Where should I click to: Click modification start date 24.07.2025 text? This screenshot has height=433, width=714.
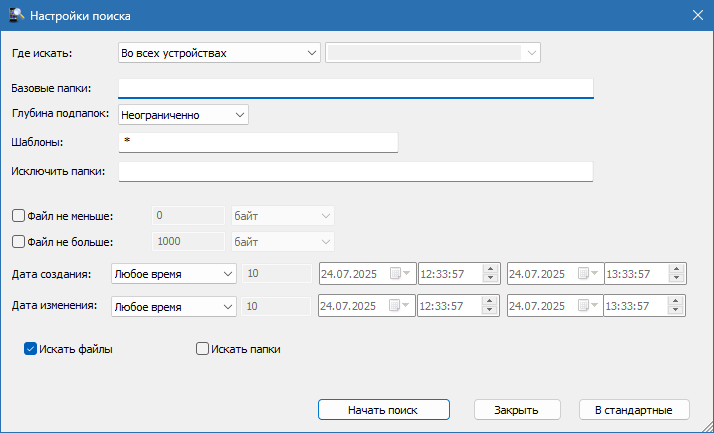(348, 306)
